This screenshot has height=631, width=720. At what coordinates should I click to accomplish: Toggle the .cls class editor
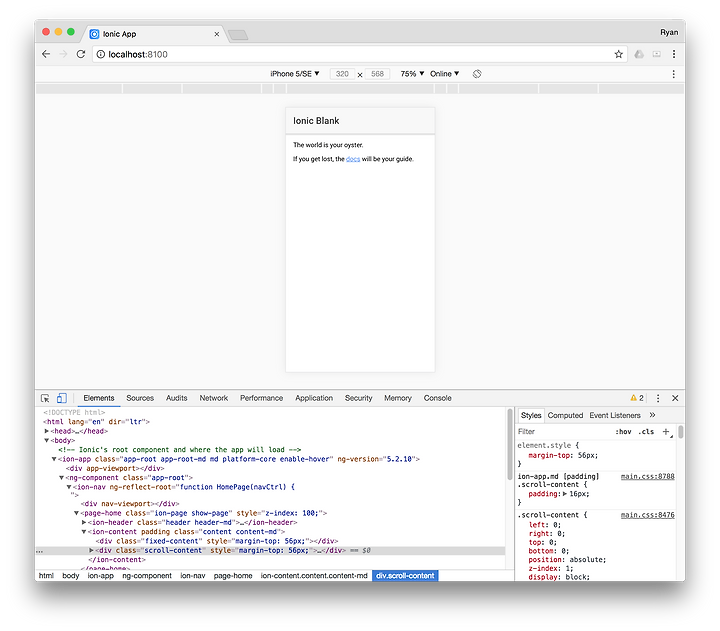point(646,432)
